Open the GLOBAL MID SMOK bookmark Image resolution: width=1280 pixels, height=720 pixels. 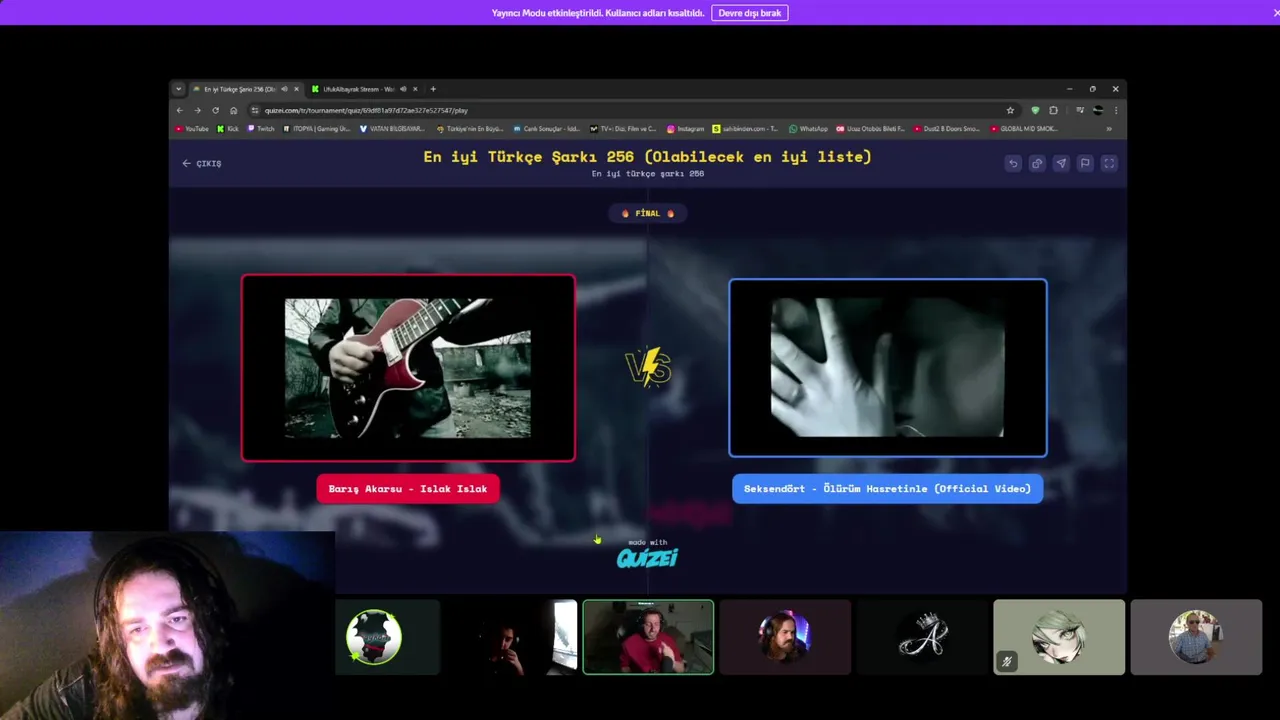tap(1024, 129)
